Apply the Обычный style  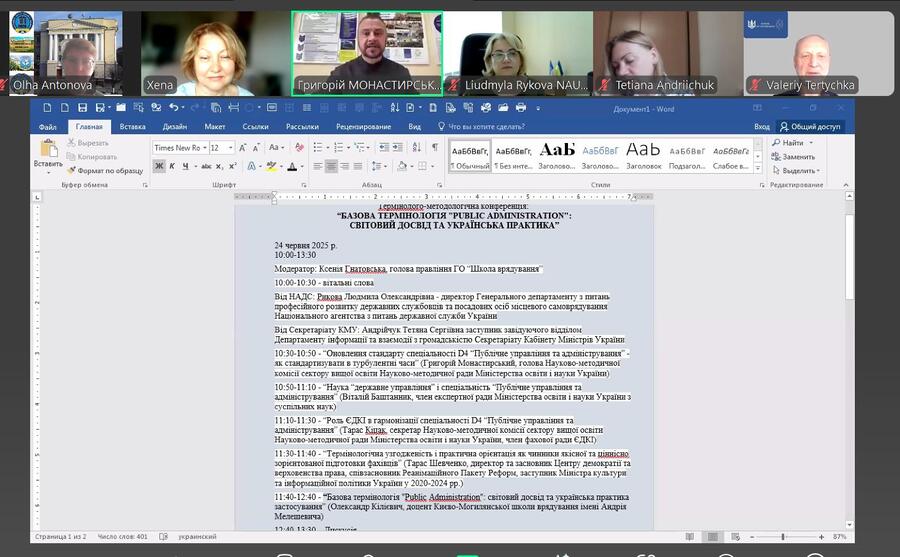(x=470, y=156)
